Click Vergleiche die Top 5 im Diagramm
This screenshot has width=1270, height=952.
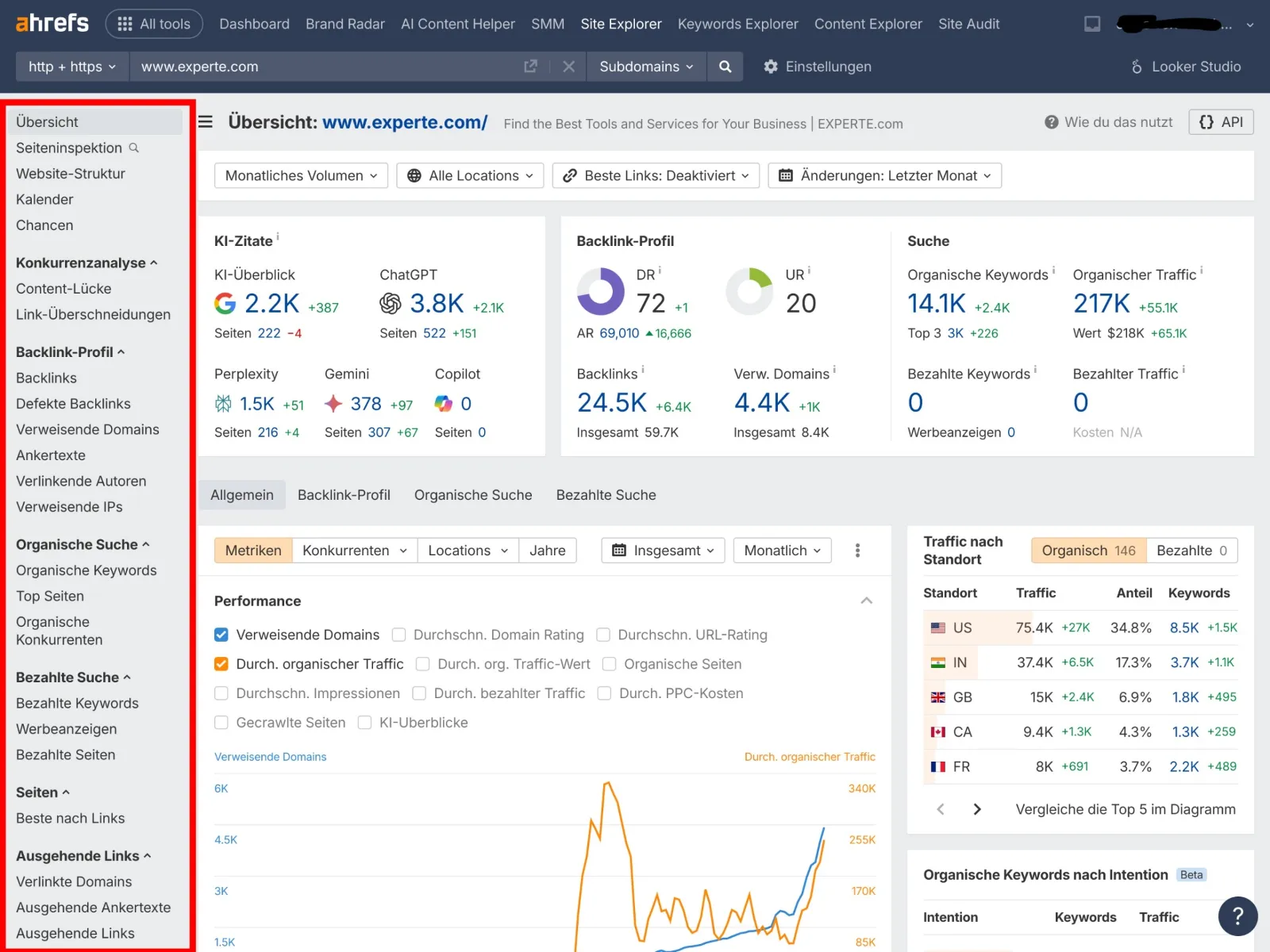[1126, 809]
